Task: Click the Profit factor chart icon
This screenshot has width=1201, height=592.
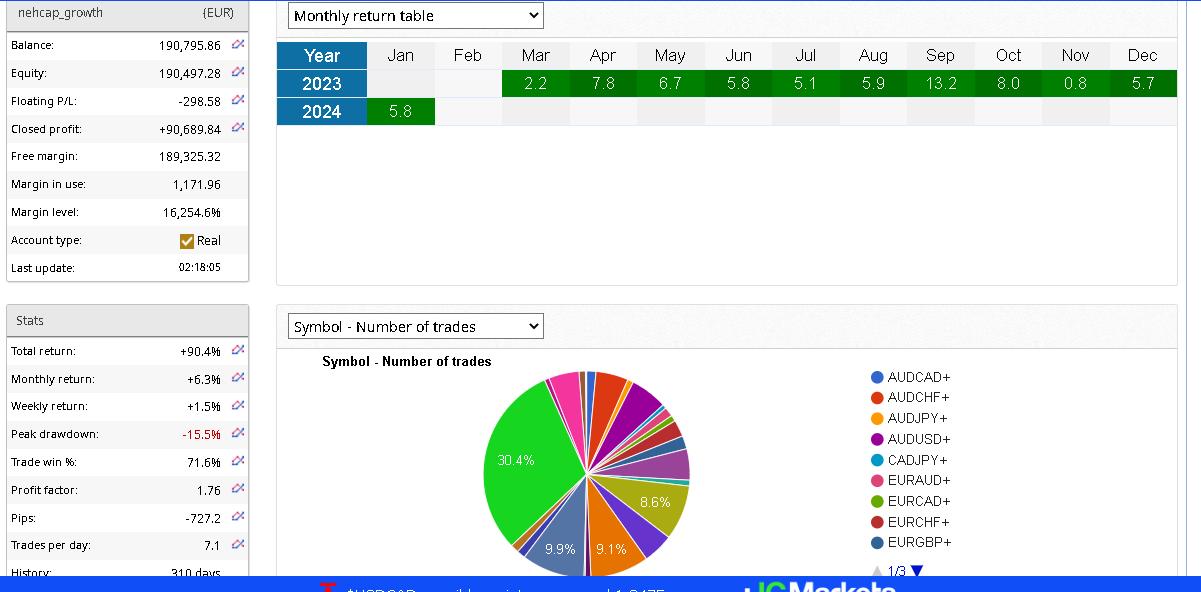Action: click(238, 489)
